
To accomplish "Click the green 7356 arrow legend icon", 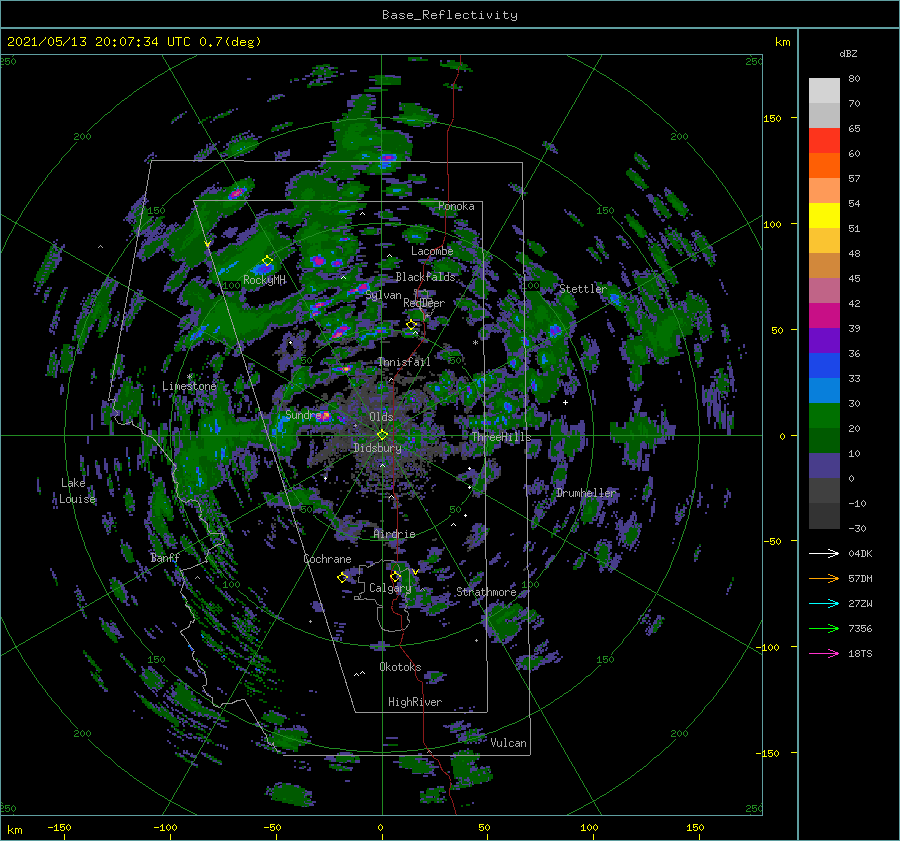I will (x=824, y=629).
